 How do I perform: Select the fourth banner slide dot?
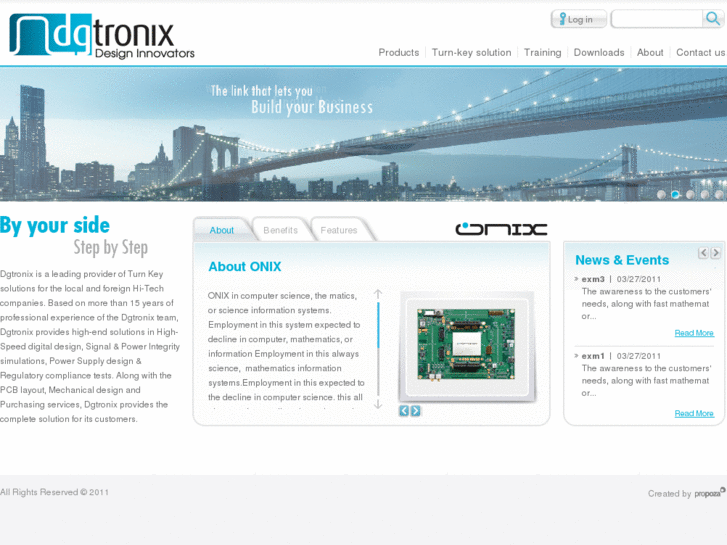click(705, 195)
